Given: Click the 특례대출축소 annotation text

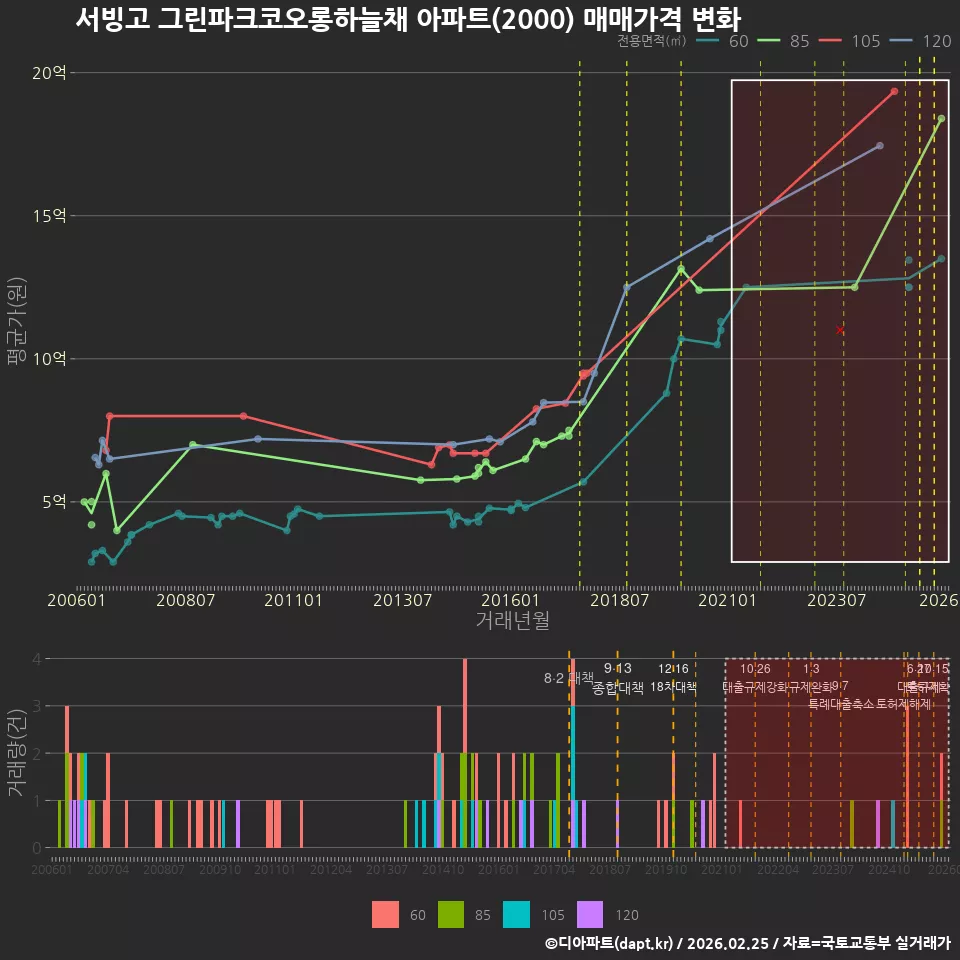Looking at the screenshot, I should click(x=842, y=704).
